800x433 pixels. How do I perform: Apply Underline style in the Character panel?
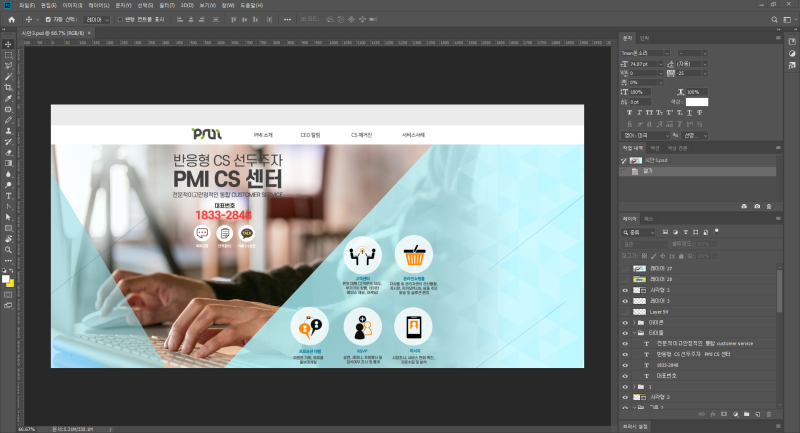pos(689,113)
